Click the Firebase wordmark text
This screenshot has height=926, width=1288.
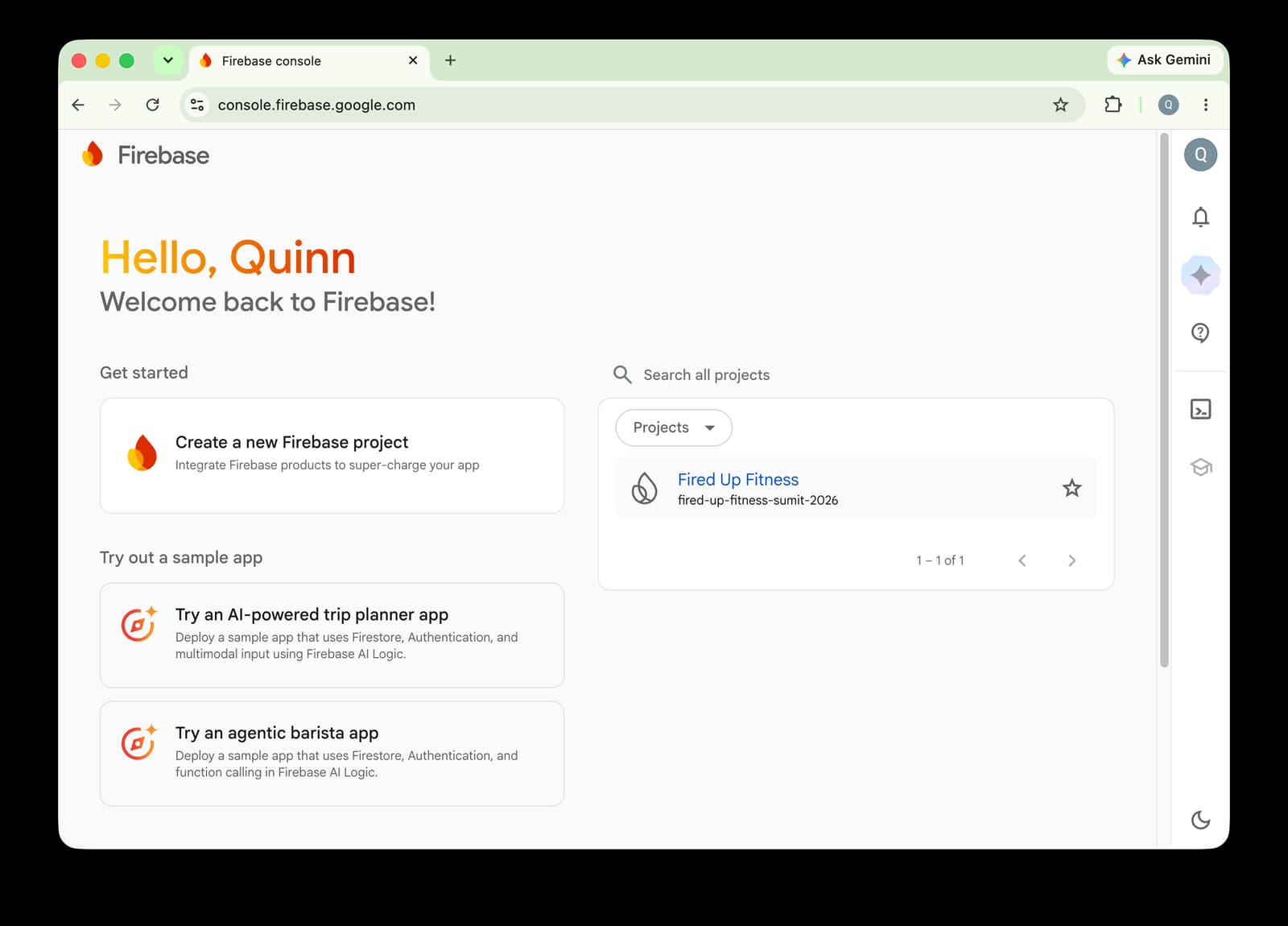pyautogui.click(x=163, y=155)
